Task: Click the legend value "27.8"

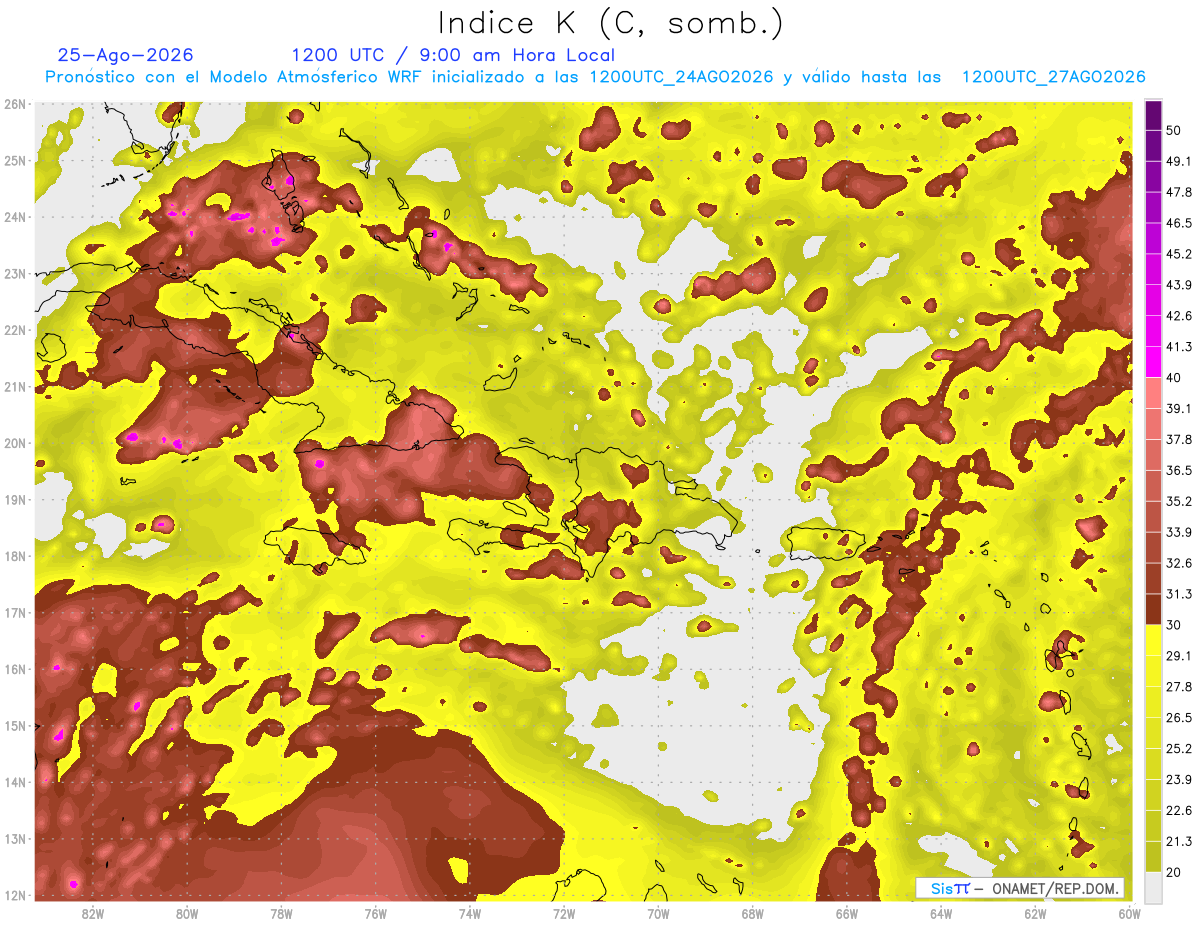Action: point(1179,687)
